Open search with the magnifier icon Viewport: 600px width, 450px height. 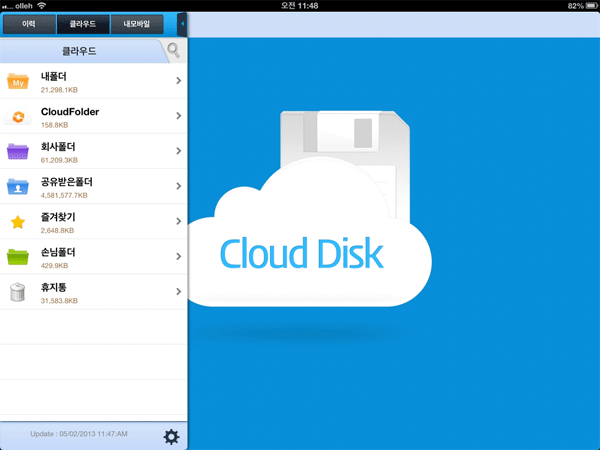tap(174, 50)
